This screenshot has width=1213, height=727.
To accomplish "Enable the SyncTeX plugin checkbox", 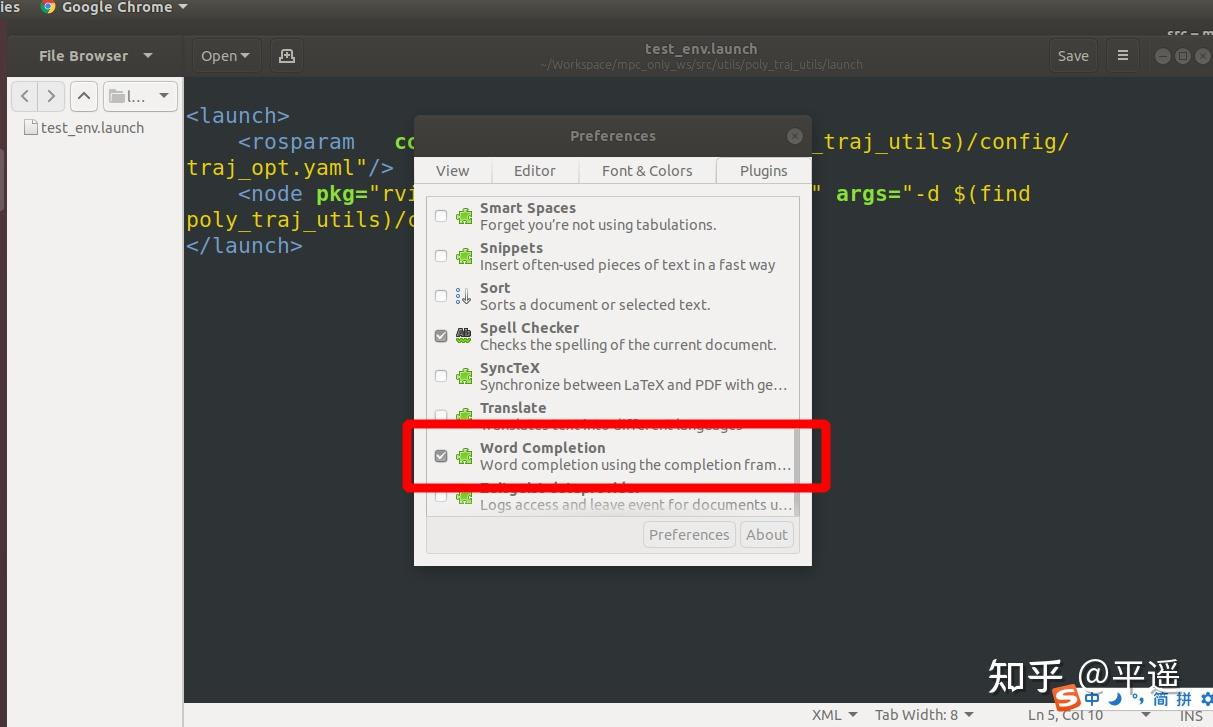I will 441,376.
